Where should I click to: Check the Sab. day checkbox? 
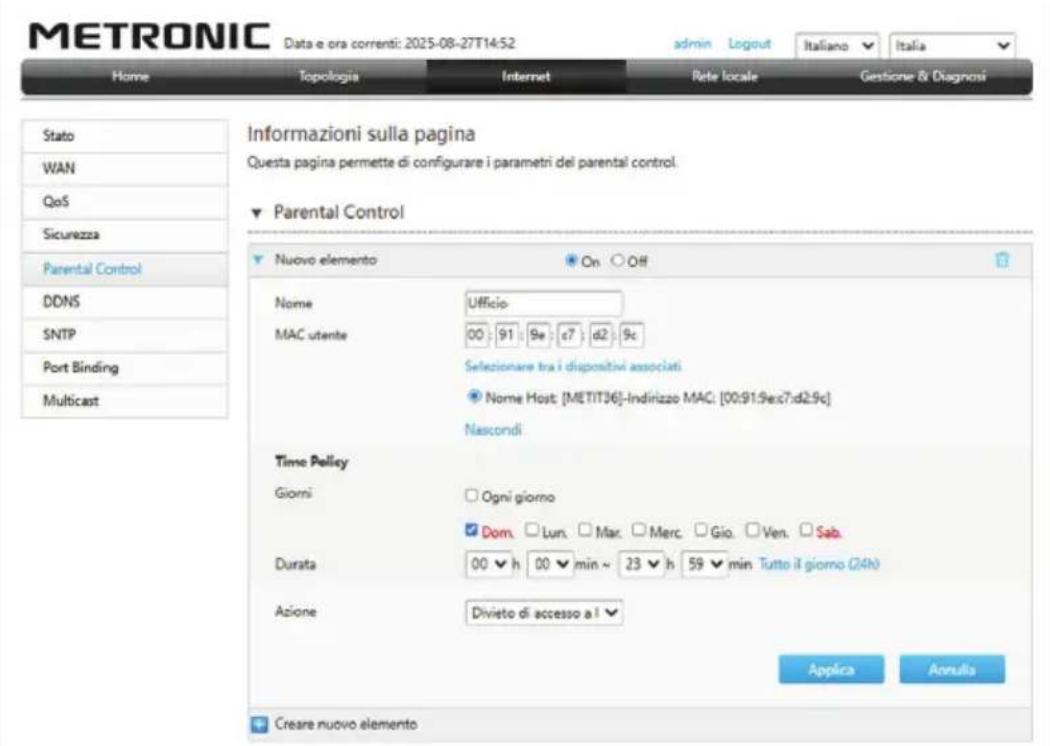click(806, 530)
